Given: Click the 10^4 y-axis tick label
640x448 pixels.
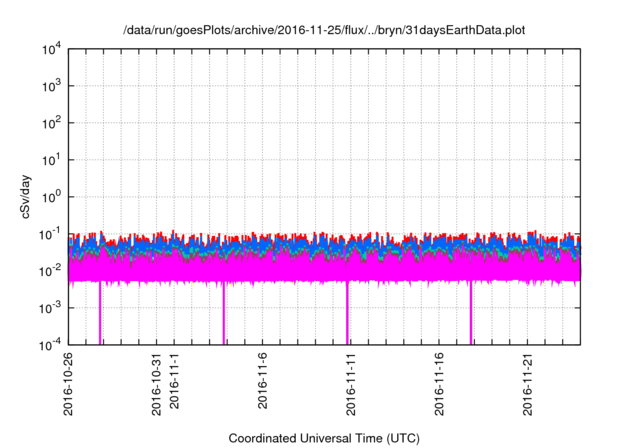Looking at the screenshot, I should point(52,50).
